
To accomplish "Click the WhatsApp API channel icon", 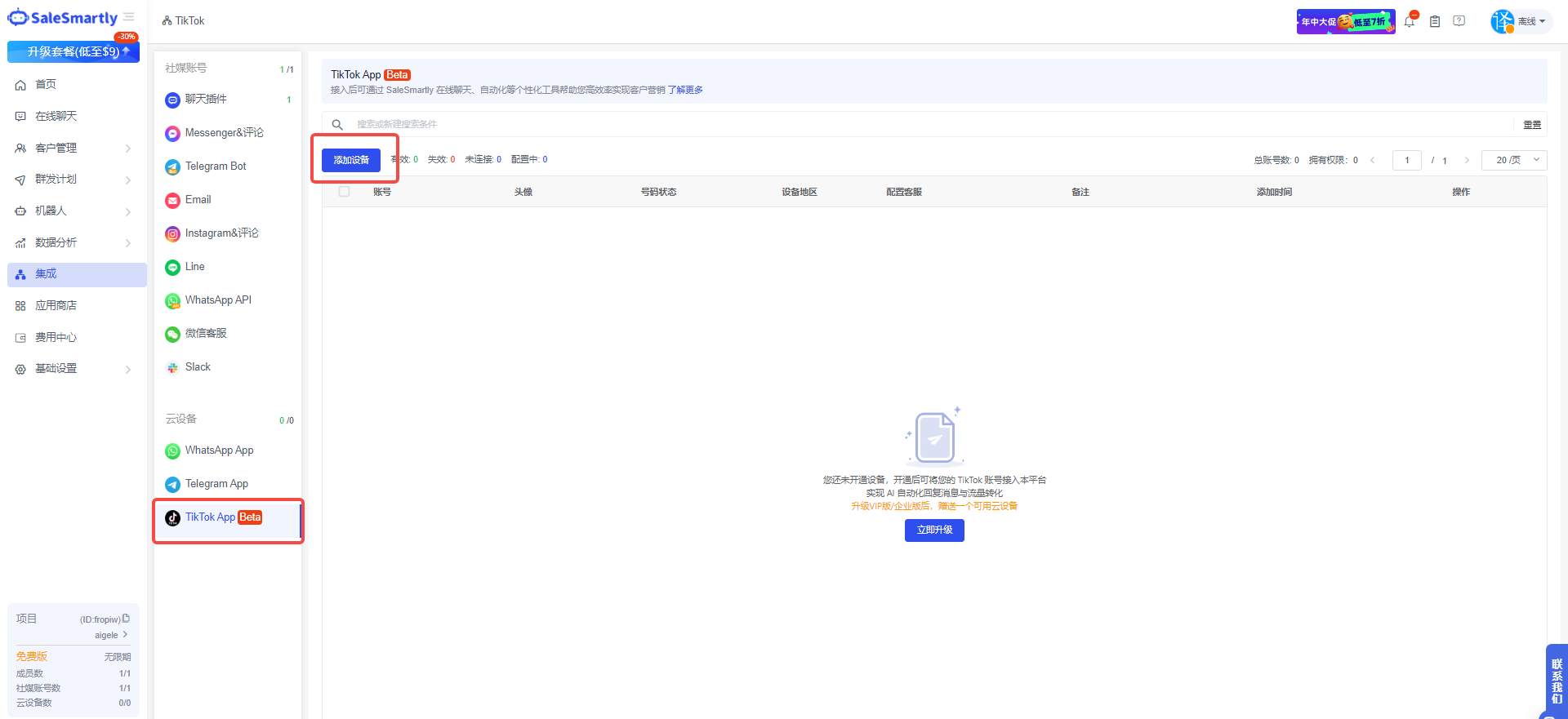I will point(172,301).
